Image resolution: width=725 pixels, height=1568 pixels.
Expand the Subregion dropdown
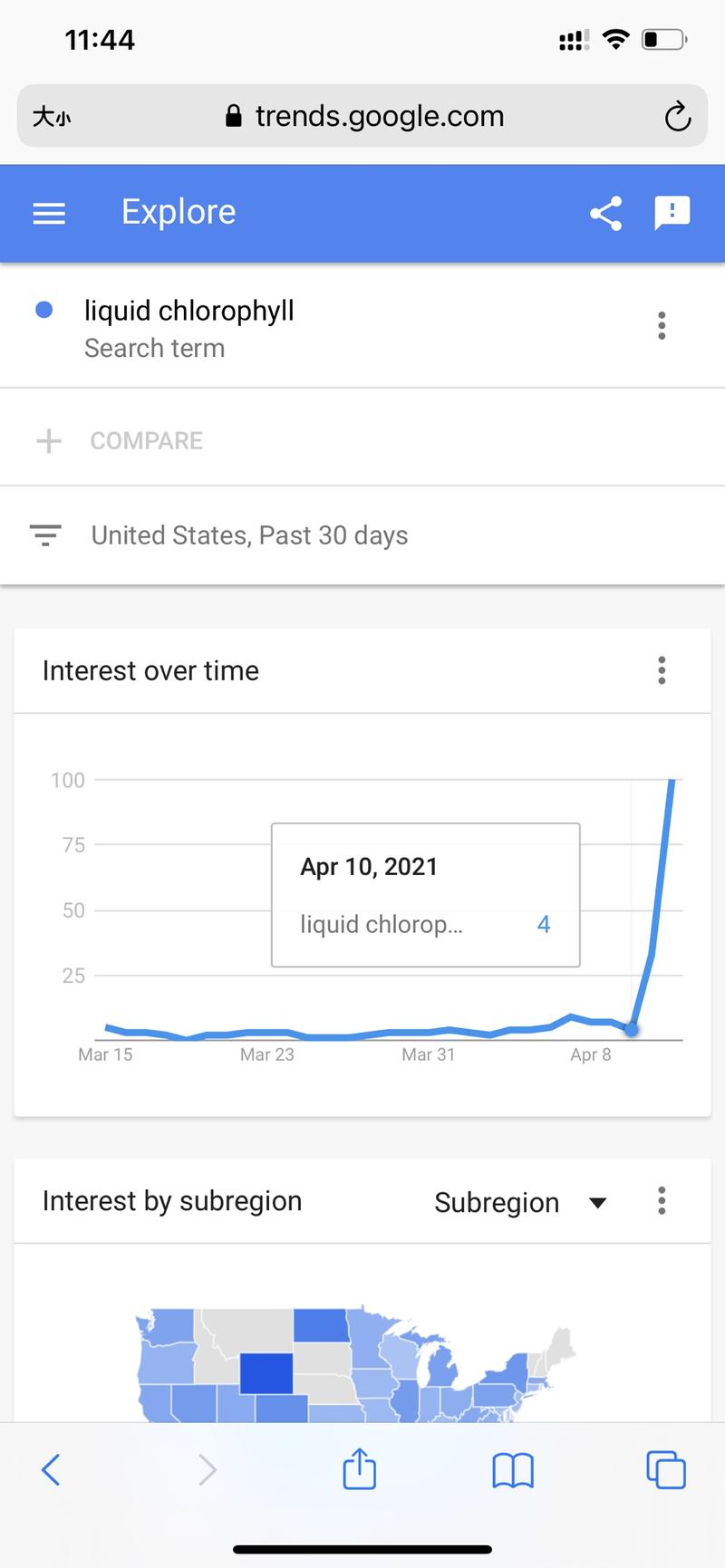[x=519, y=1202]
